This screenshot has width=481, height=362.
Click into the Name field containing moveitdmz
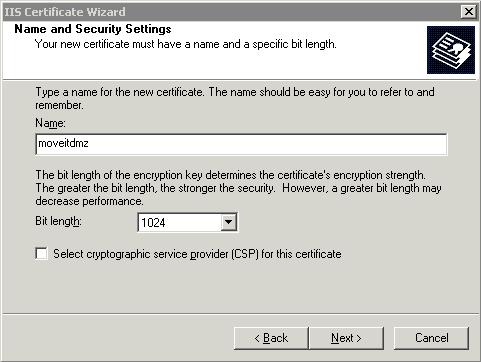[241, 144]
